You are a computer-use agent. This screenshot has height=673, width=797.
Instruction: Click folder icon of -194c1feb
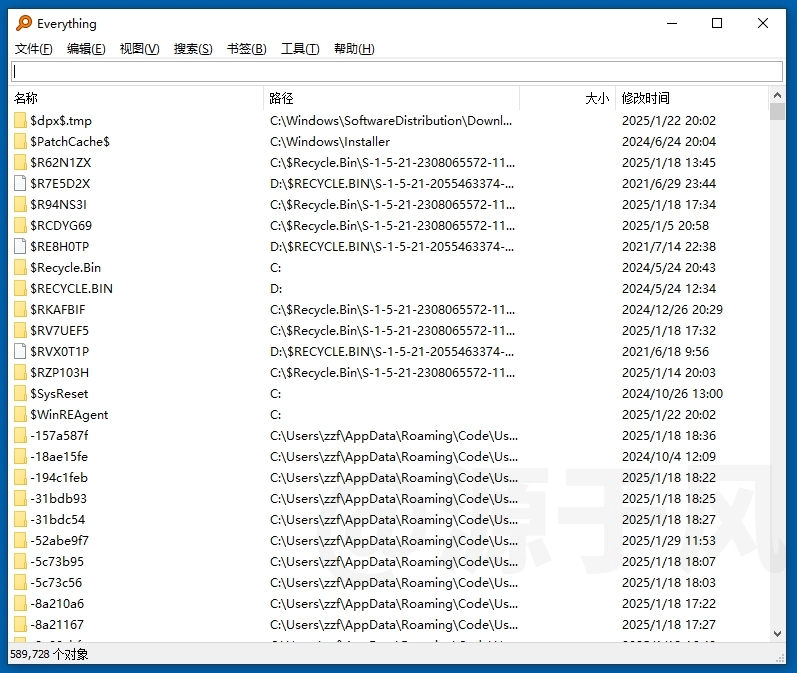(20, 478)
